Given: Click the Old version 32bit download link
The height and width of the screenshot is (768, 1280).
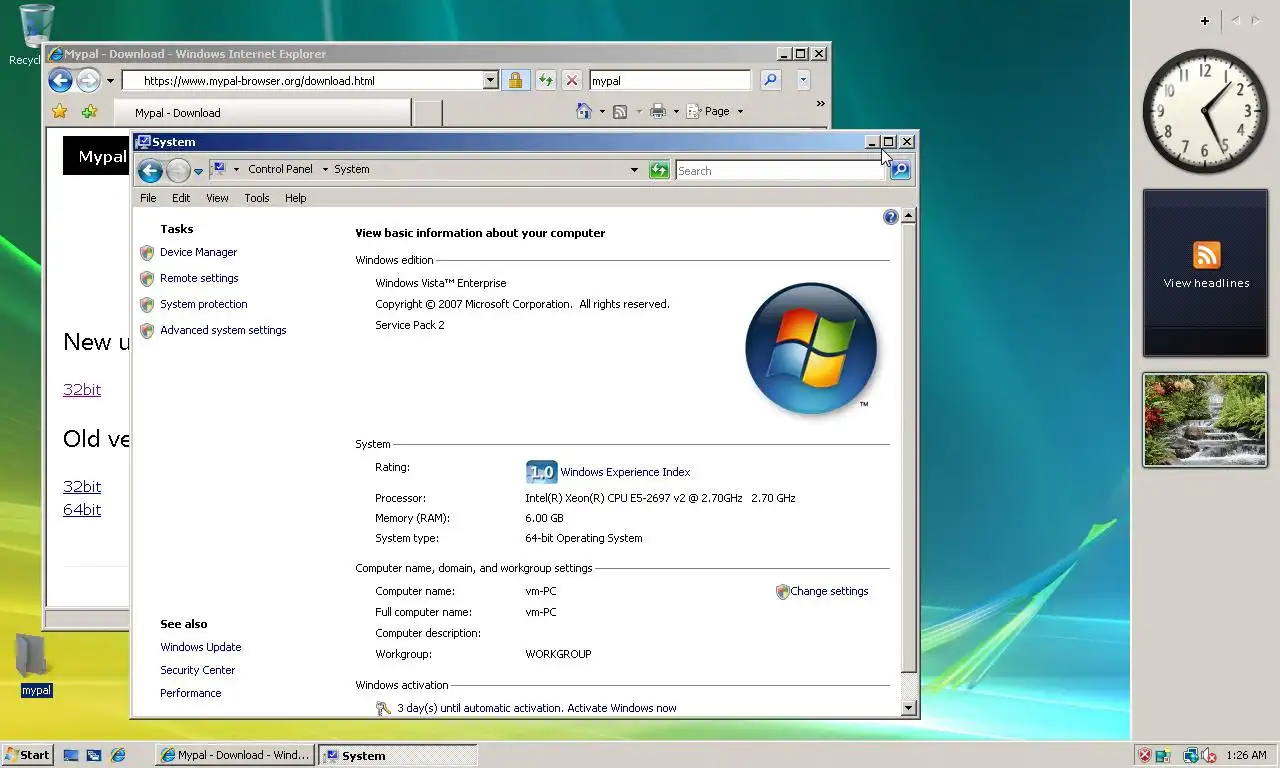Looking at the screenshot, I should click(x=82, y=486).
